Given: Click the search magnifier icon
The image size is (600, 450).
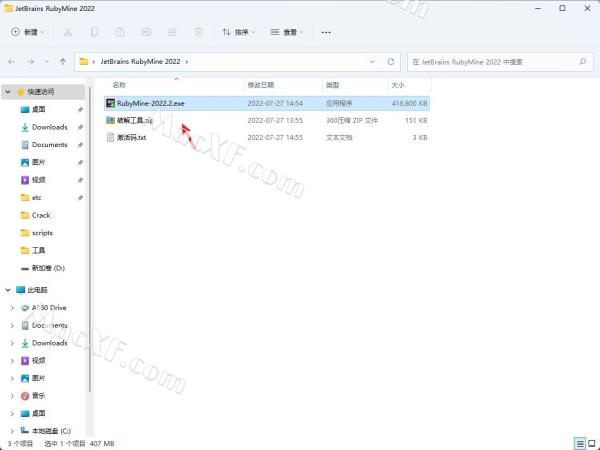Looking at the screenshot, I should pyautogui.click(x=582, y=62).
